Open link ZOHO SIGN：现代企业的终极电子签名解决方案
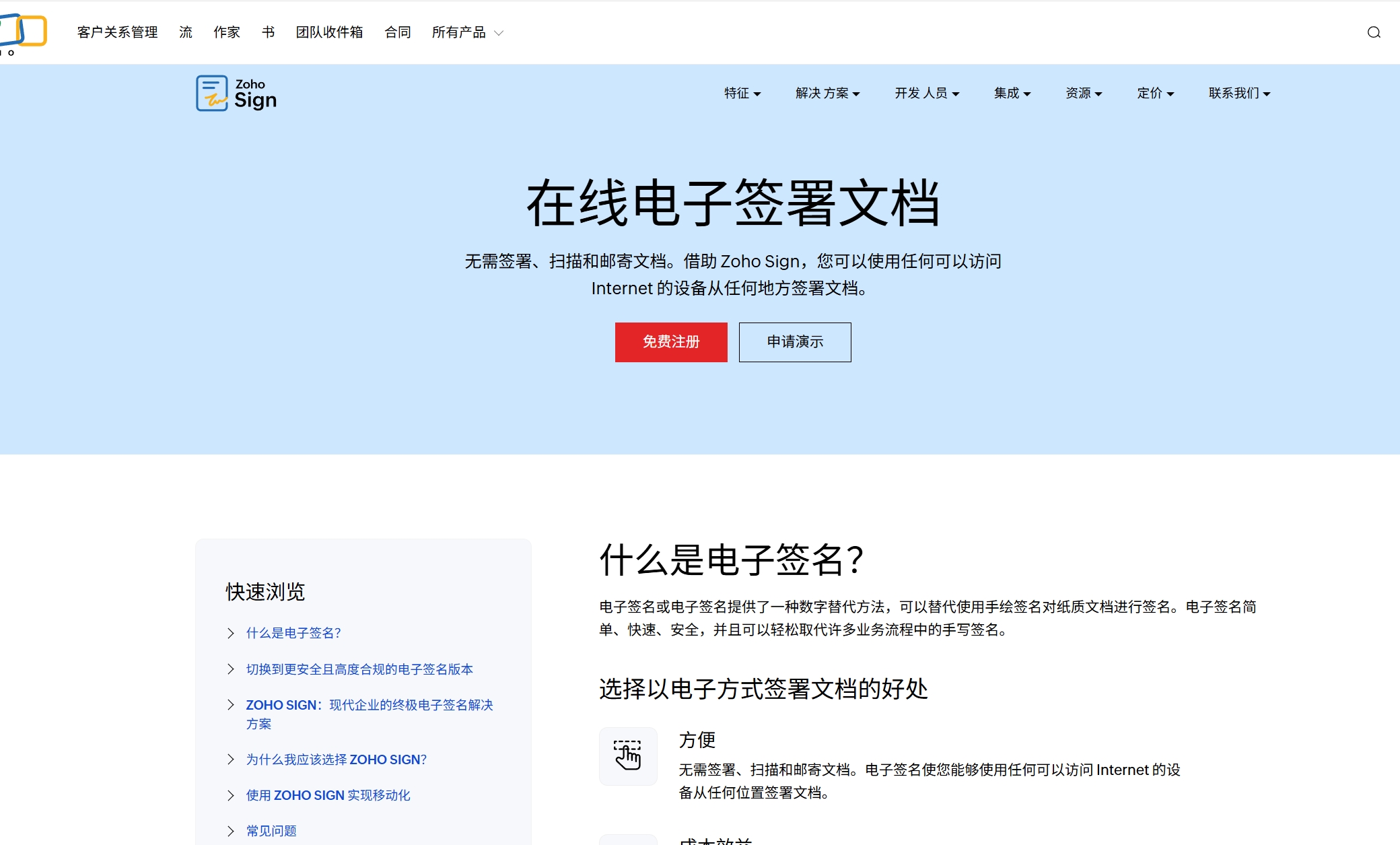This screenshot has height=845, width=1400. [x=370, y=714]
